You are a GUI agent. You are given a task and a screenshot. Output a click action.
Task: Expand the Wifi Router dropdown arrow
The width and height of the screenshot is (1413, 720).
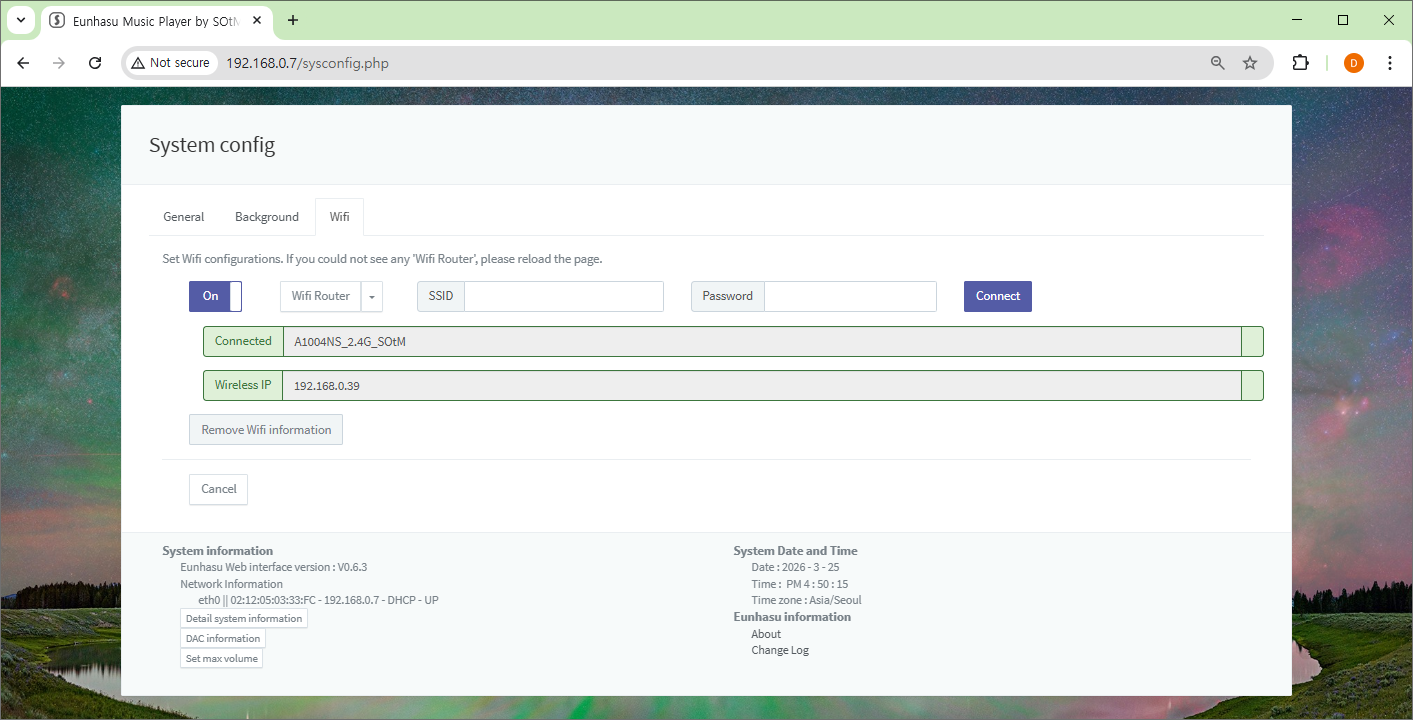point(371,297)
